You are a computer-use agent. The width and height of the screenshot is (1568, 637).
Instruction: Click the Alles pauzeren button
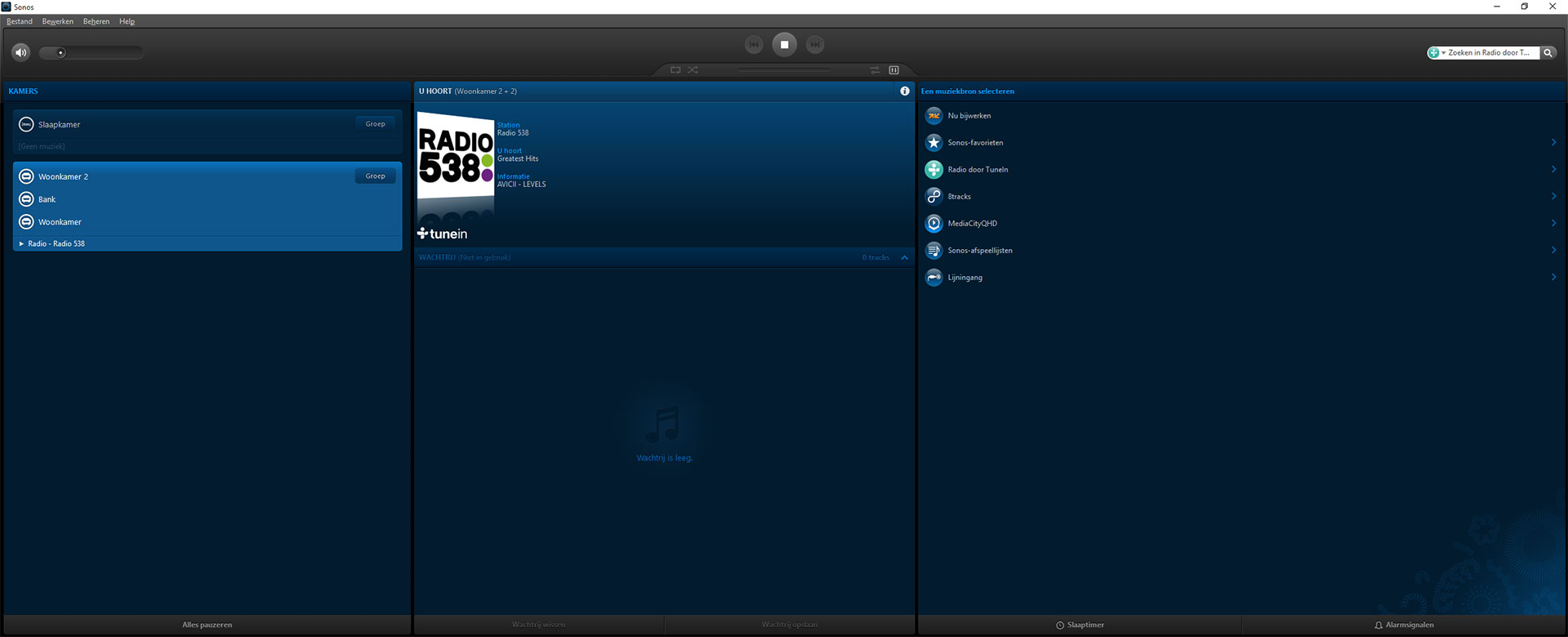(207, 625)
